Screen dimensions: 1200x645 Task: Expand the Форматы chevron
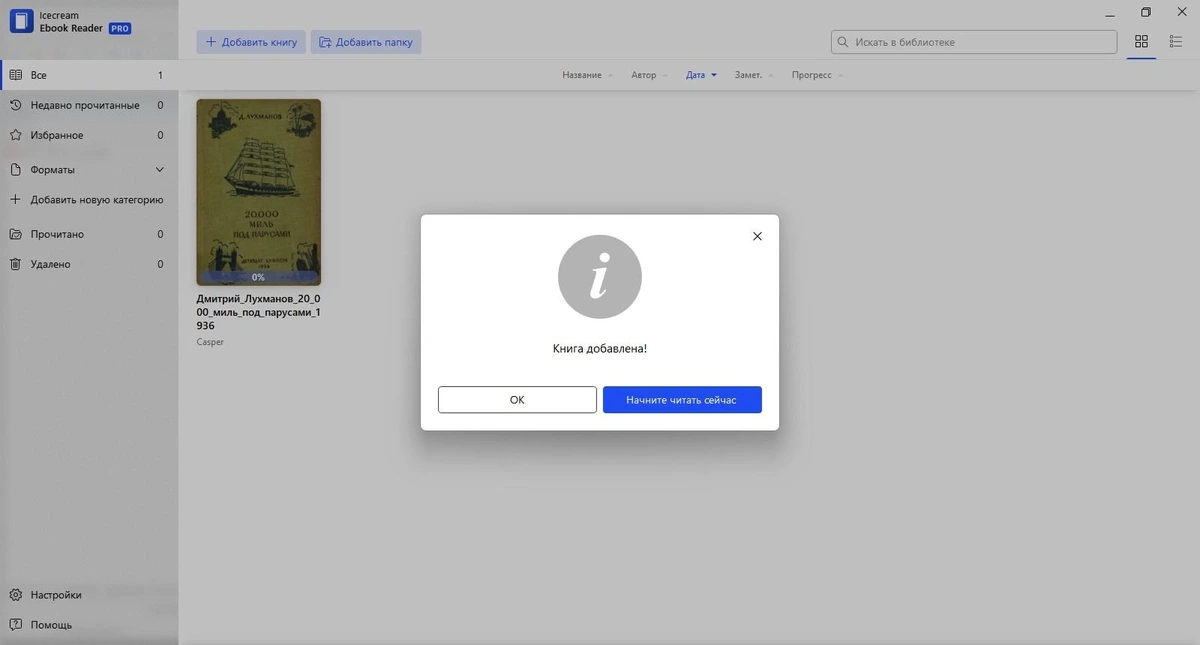pyautogui.click(x=160, y=170)
